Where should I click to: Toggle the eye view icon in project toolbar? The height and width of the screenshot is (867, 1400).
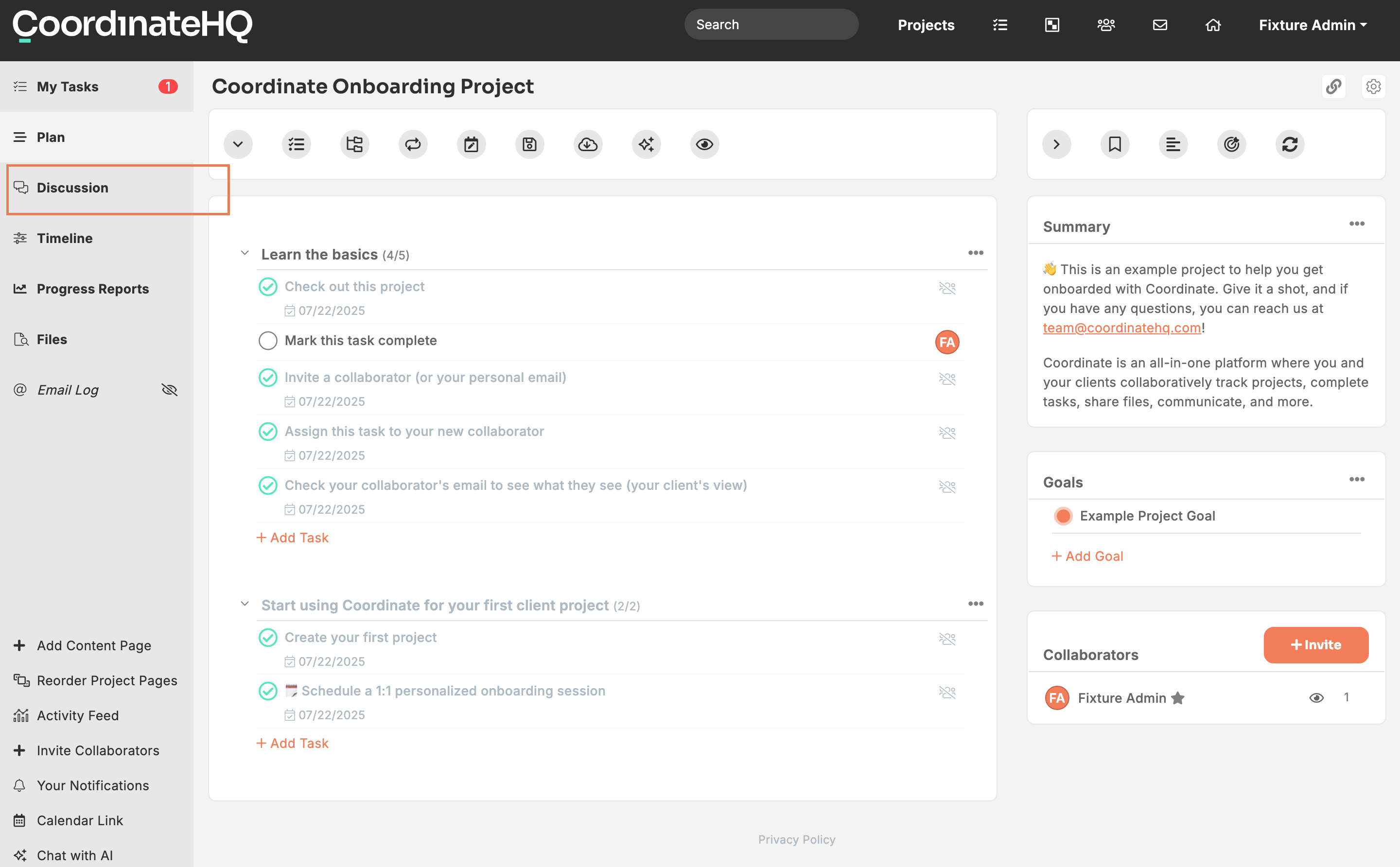[x=704, y=144]
